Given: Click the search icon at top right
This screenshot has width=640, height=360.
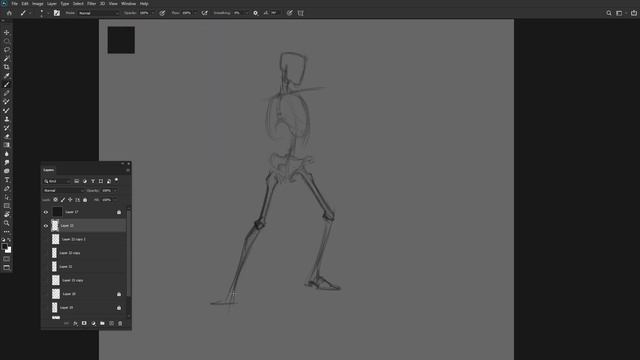Looking at the screenshot, I should [x=609, y=13].
